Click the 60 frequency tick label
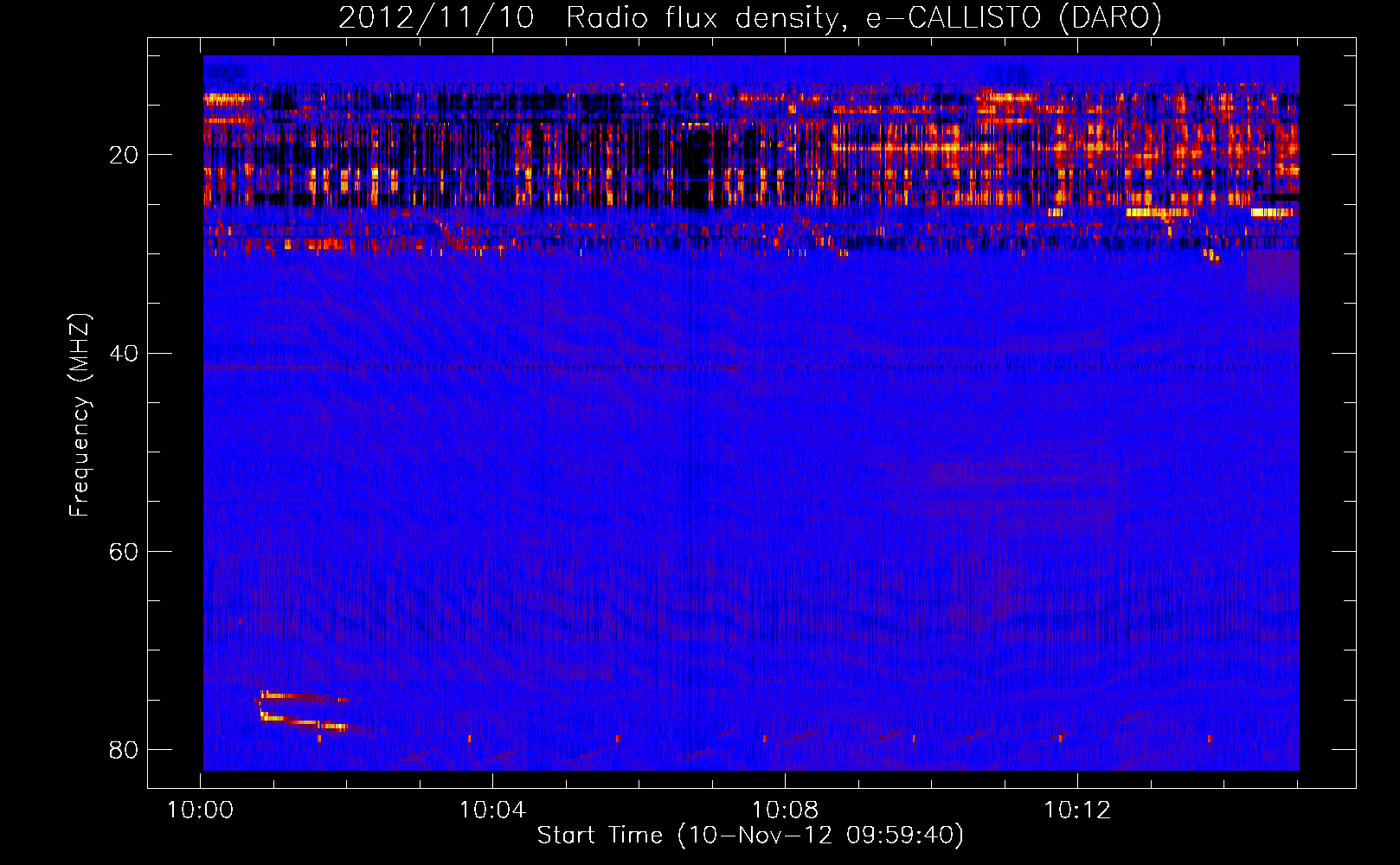1400x865 pixels. [124, 551]
